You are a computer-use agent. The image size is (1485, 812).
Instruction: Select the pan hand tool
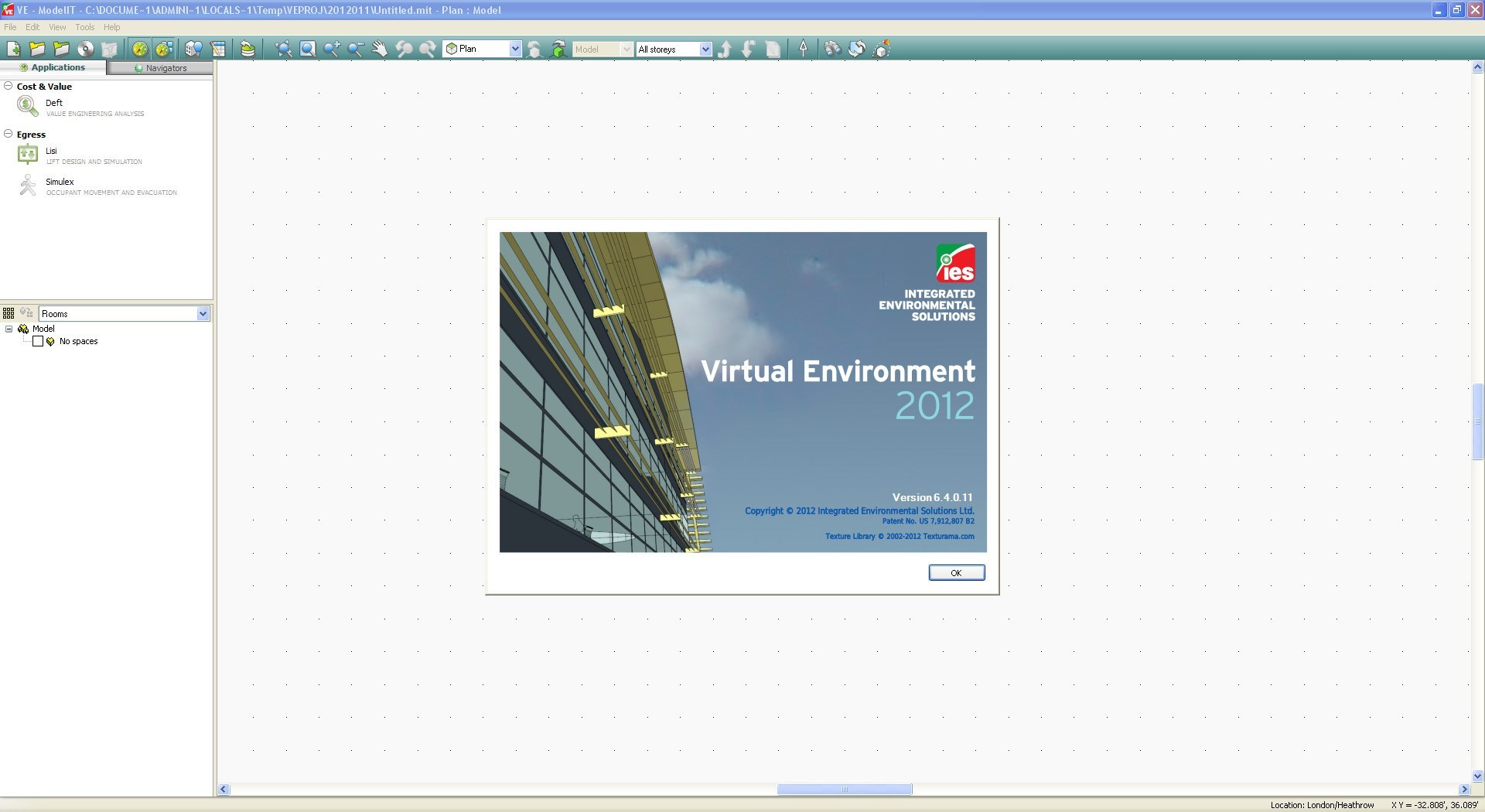coord(380,49)
